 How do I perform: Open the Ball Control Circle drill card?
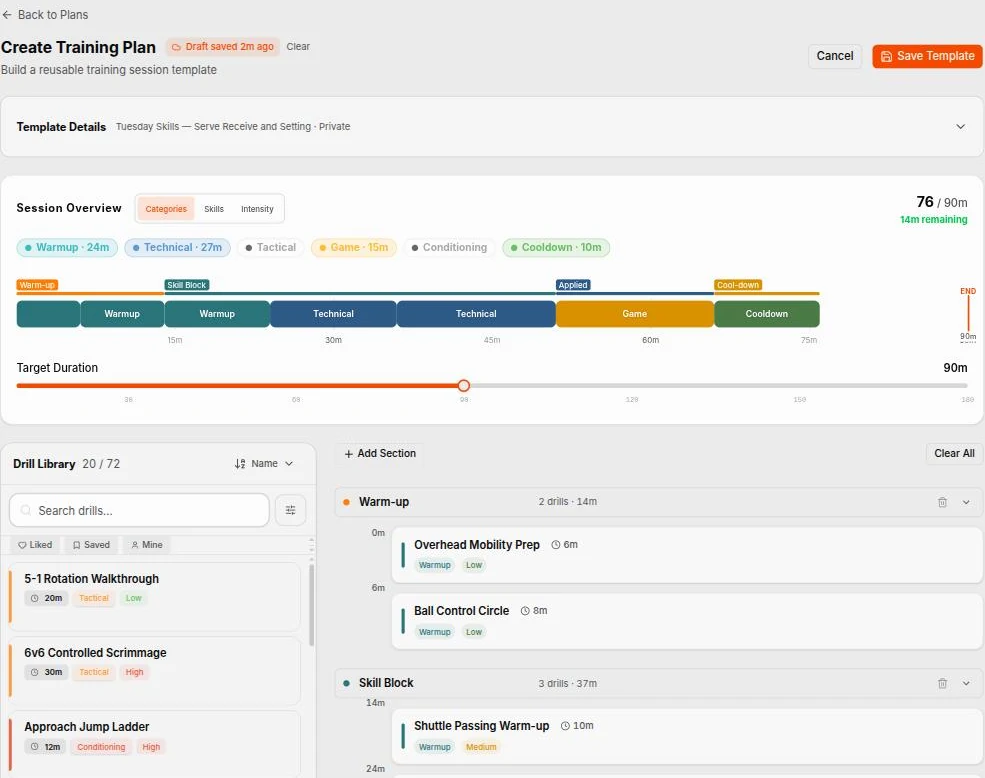point(687,622)
